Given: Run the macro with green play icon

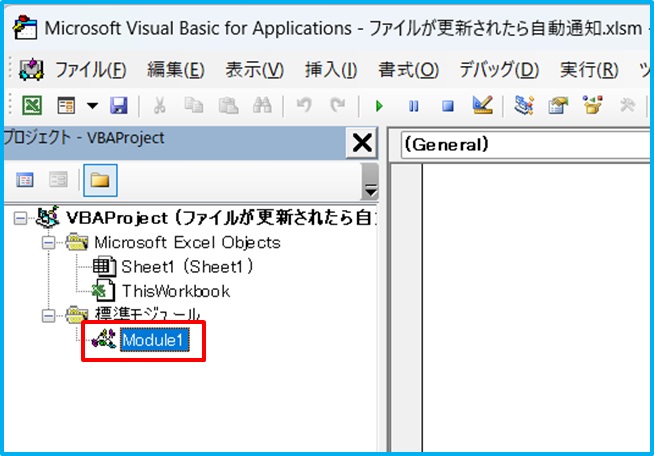Looking at the screenshot, I should pos(379,106).
